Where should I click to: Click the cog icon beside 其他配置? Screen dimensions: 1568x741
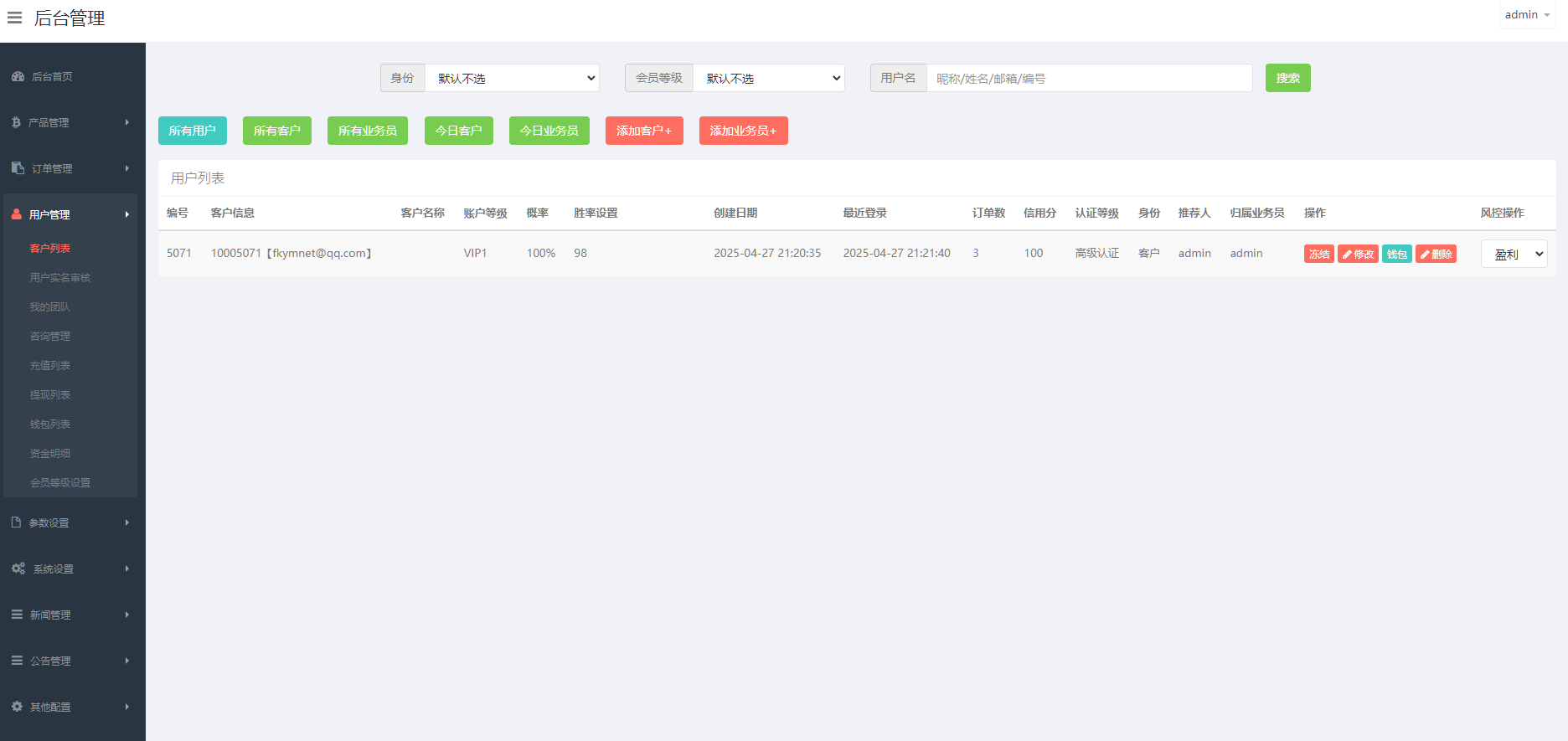17,707
